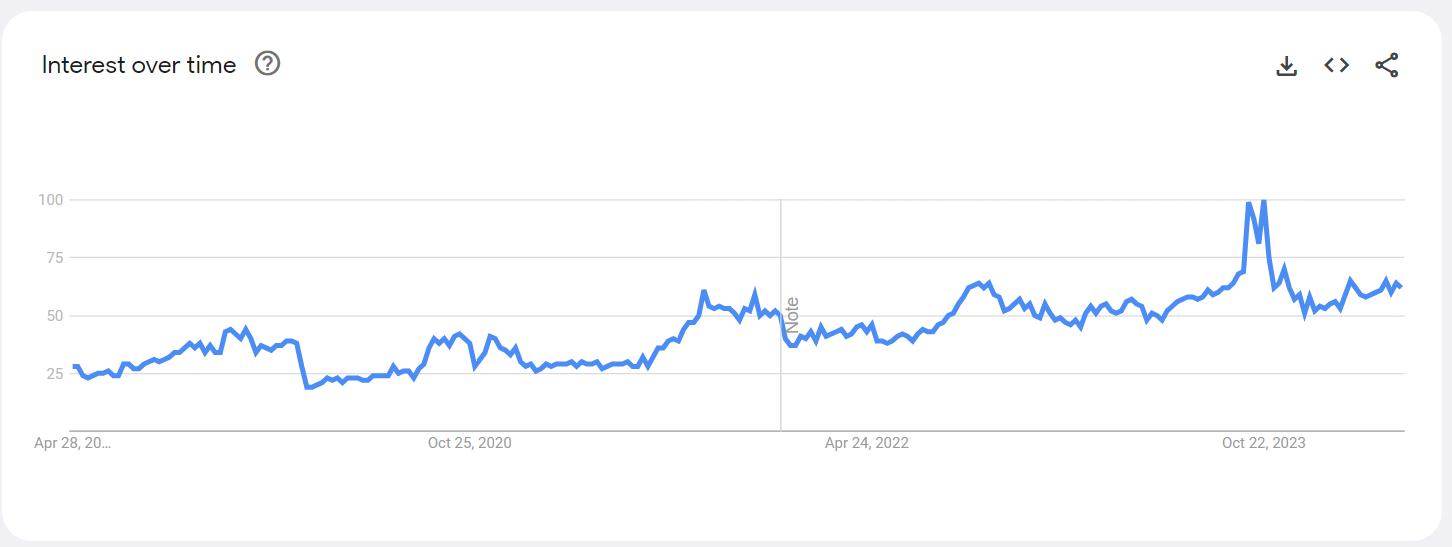Click the rightmost end of the trend line

tap(1400, 287)
